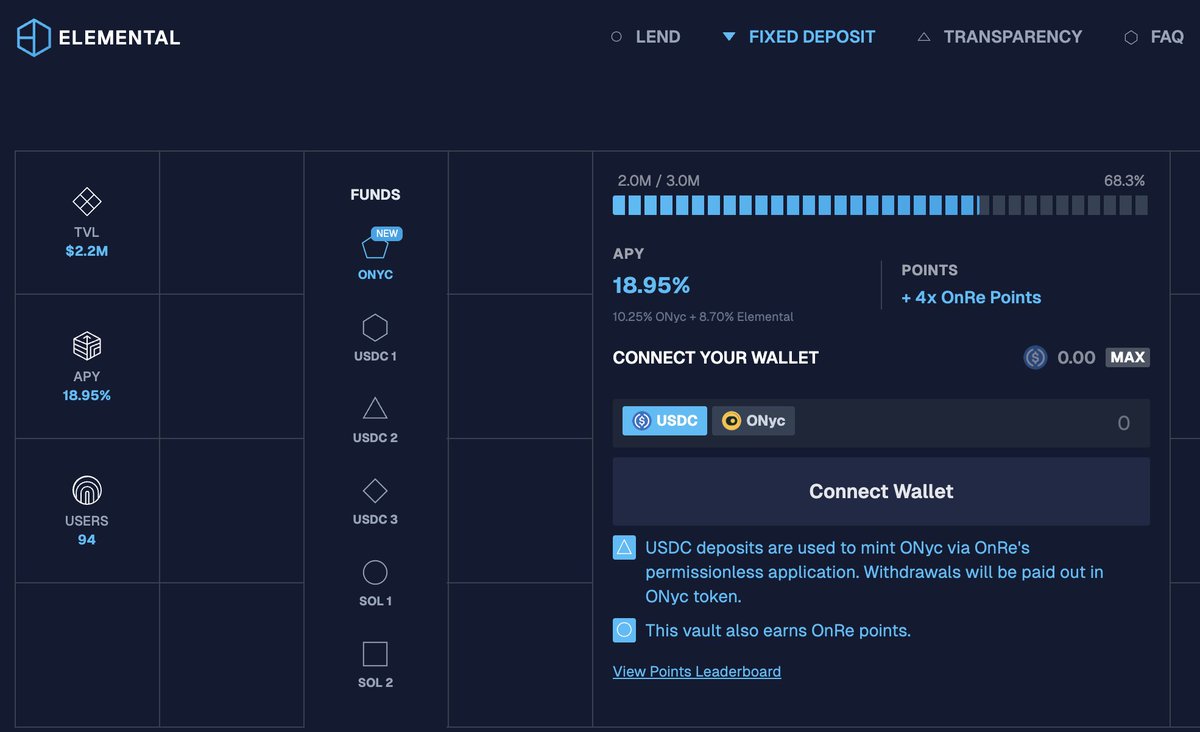Click the TVL diamond icon
The height and width of the screenshot is (732, 1200).
click(87, 202)
